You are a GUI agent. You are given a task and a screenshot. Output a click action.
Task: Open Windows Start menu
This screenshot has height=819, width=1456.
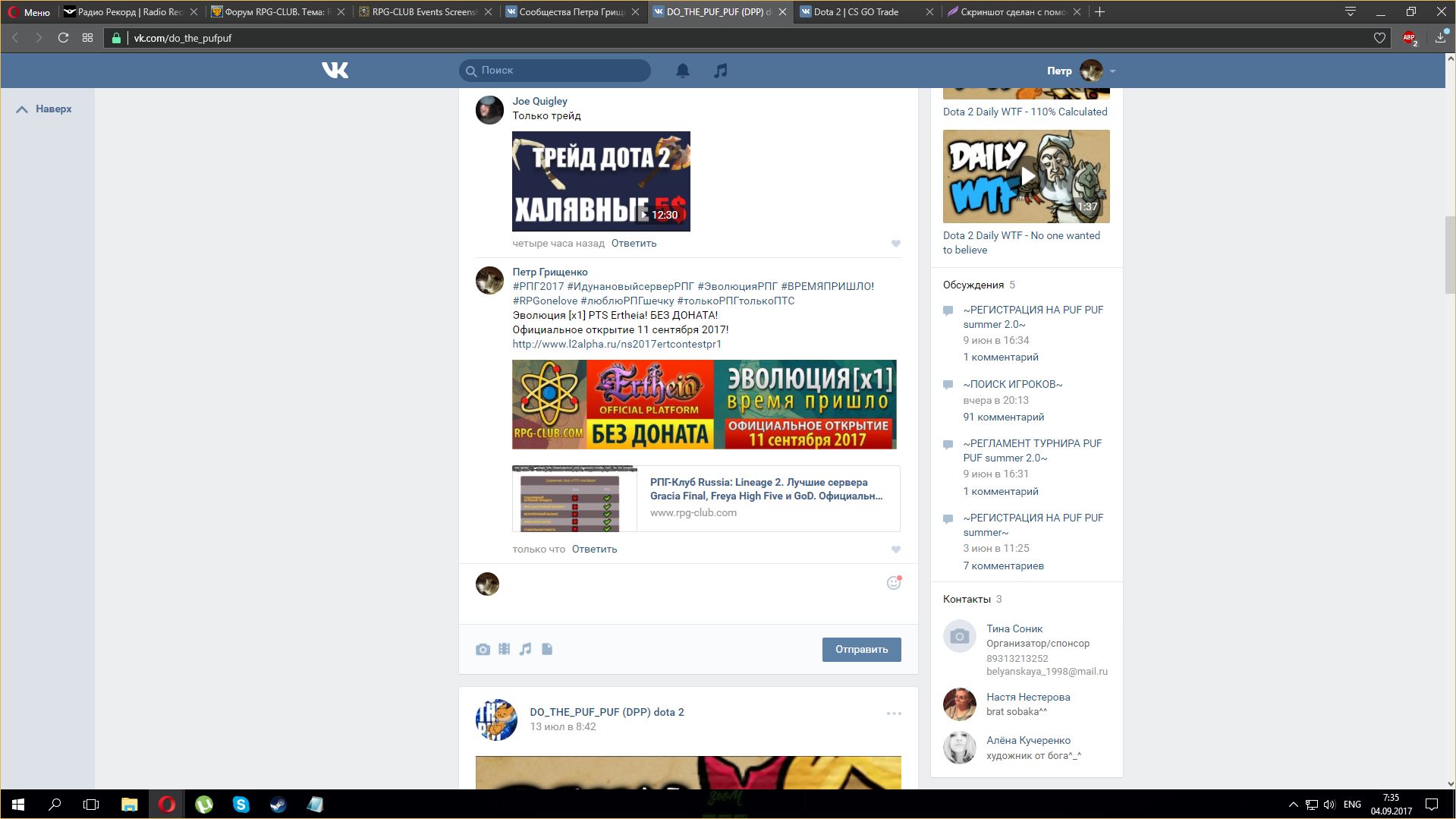[18, 805]
